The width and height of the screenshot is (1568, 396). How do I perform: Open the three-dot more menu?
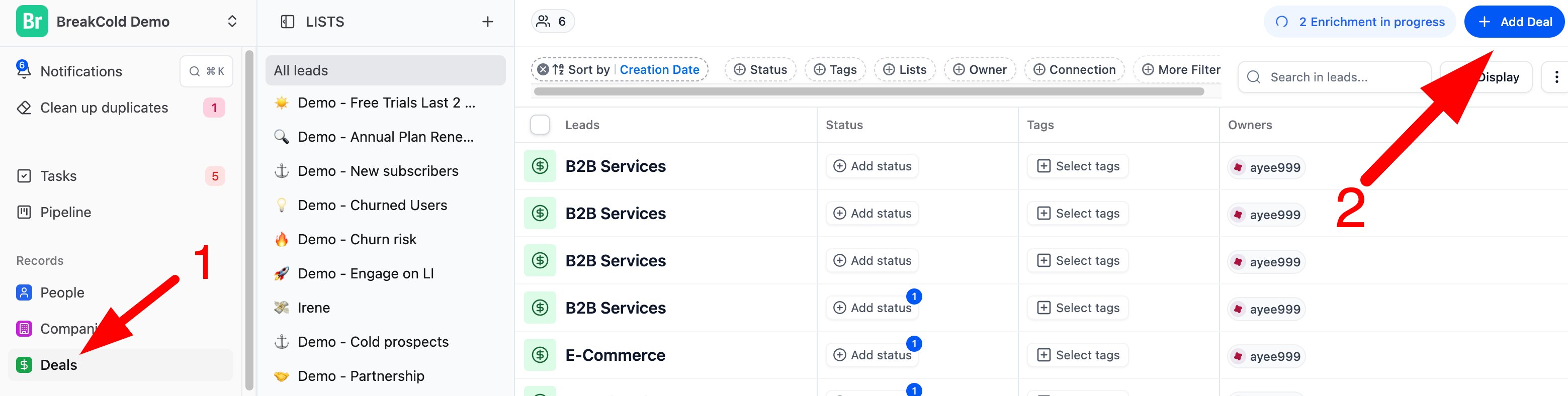click(1556, 77)
